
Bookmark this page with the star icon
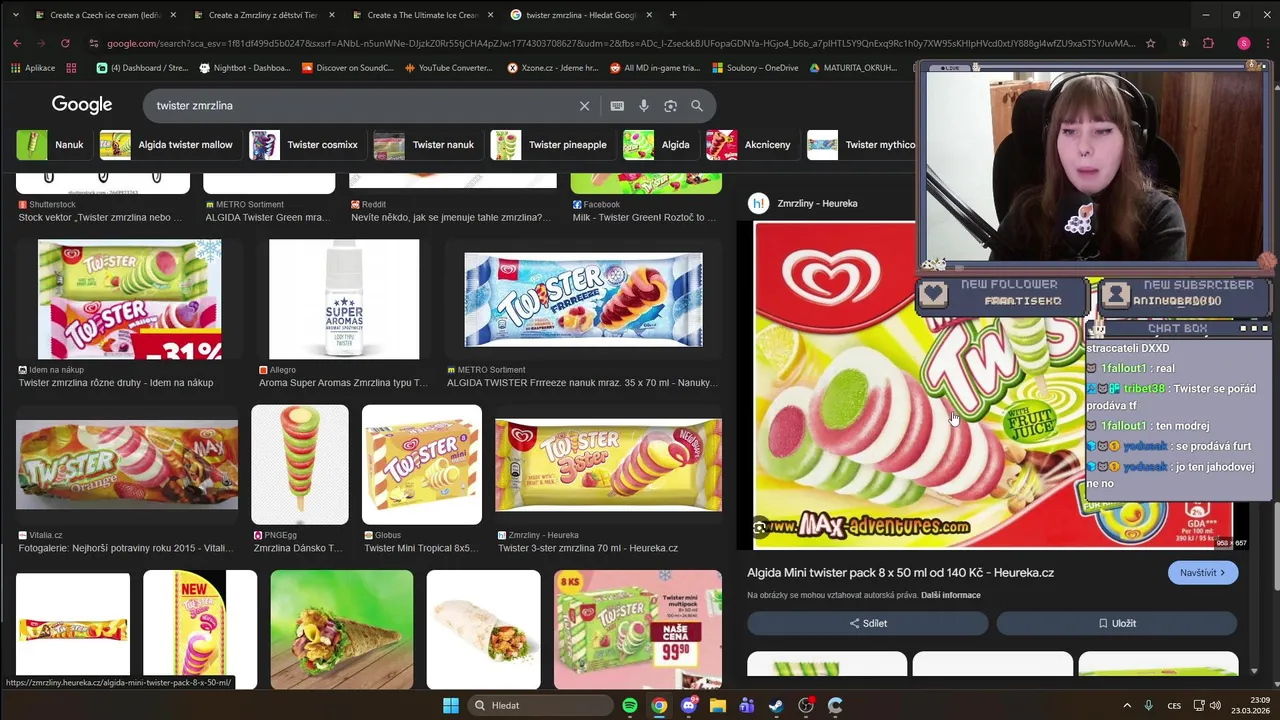[1150, 43]
